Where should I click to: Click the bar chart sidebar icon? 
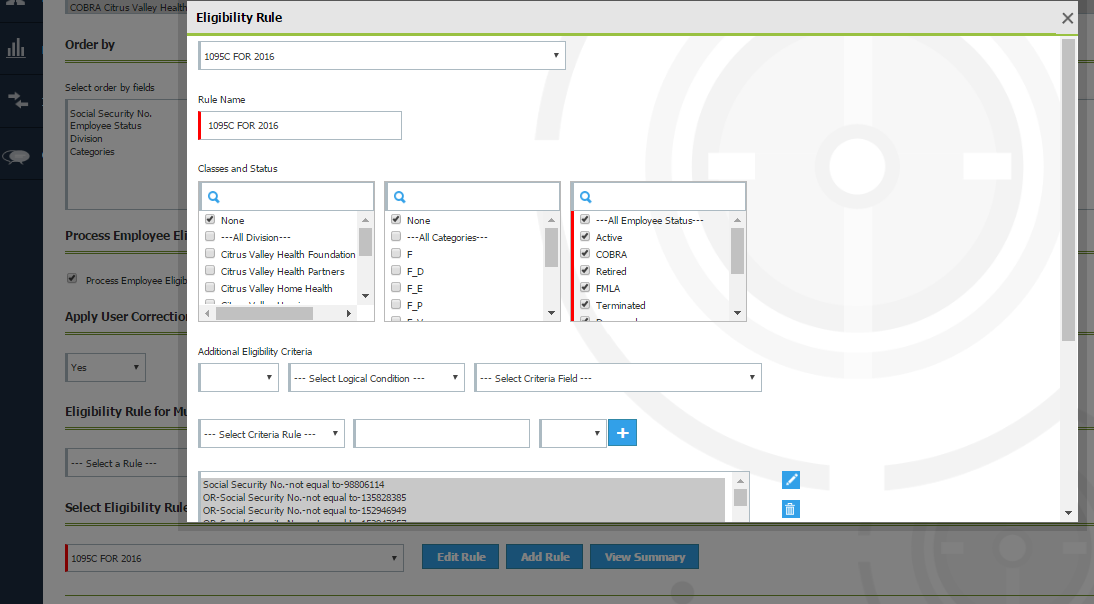click(x=16, y=48)
